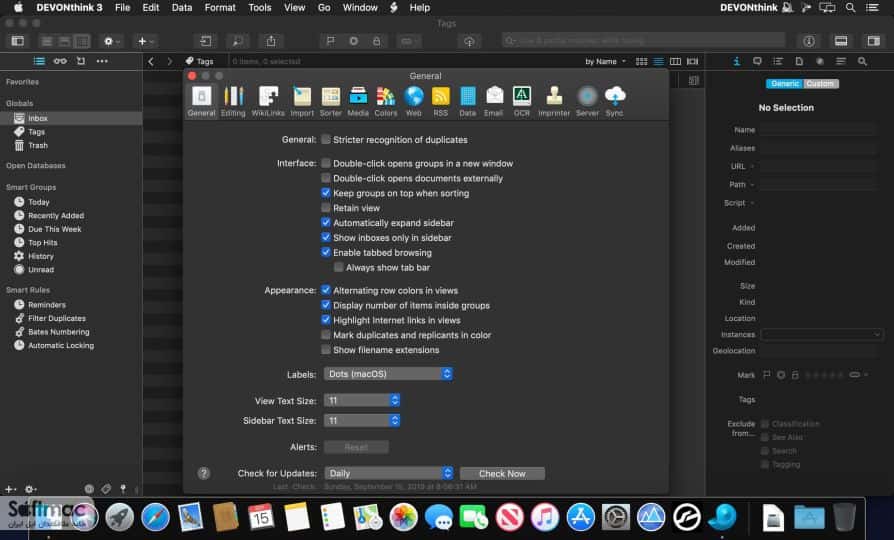Switch to the RSS preferences icon
Viewport: 894px width, 540px height.
(x=441, y=101)
